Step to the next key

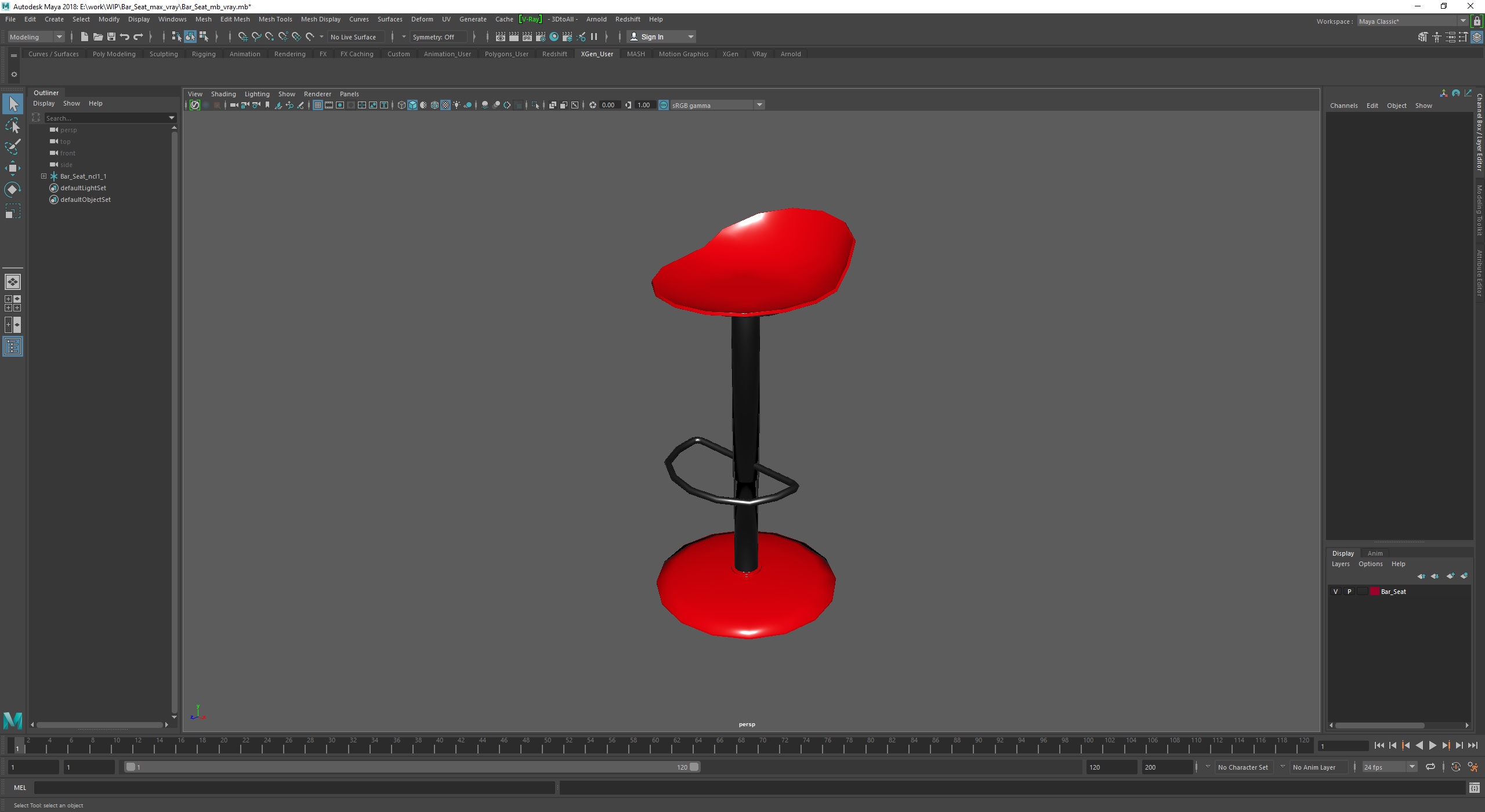1446,746
